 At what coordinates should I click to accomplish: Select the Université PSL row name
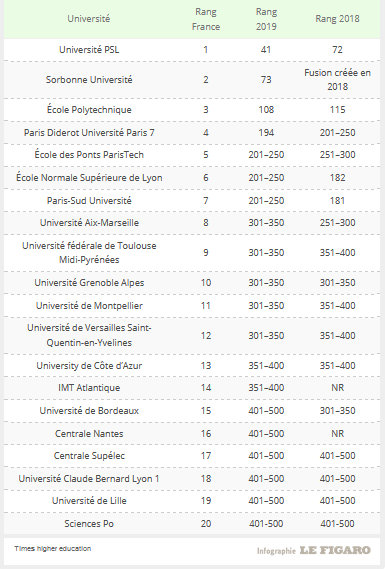click(x=89, y=50)
